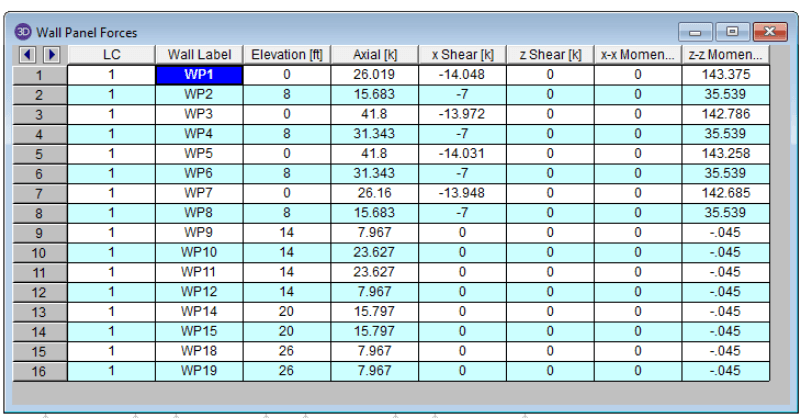
Task: Select the LC column header
Action: (111, 54)
